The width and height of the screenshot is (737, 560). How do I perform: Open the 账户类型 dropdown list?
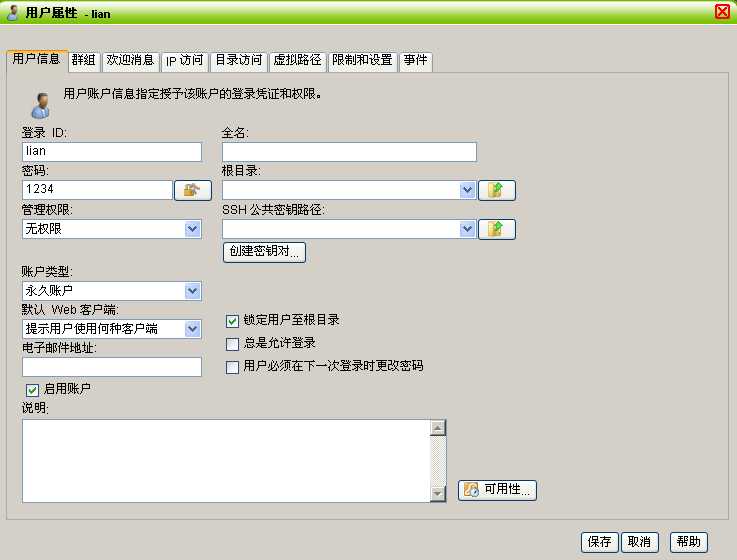point(192,291)
